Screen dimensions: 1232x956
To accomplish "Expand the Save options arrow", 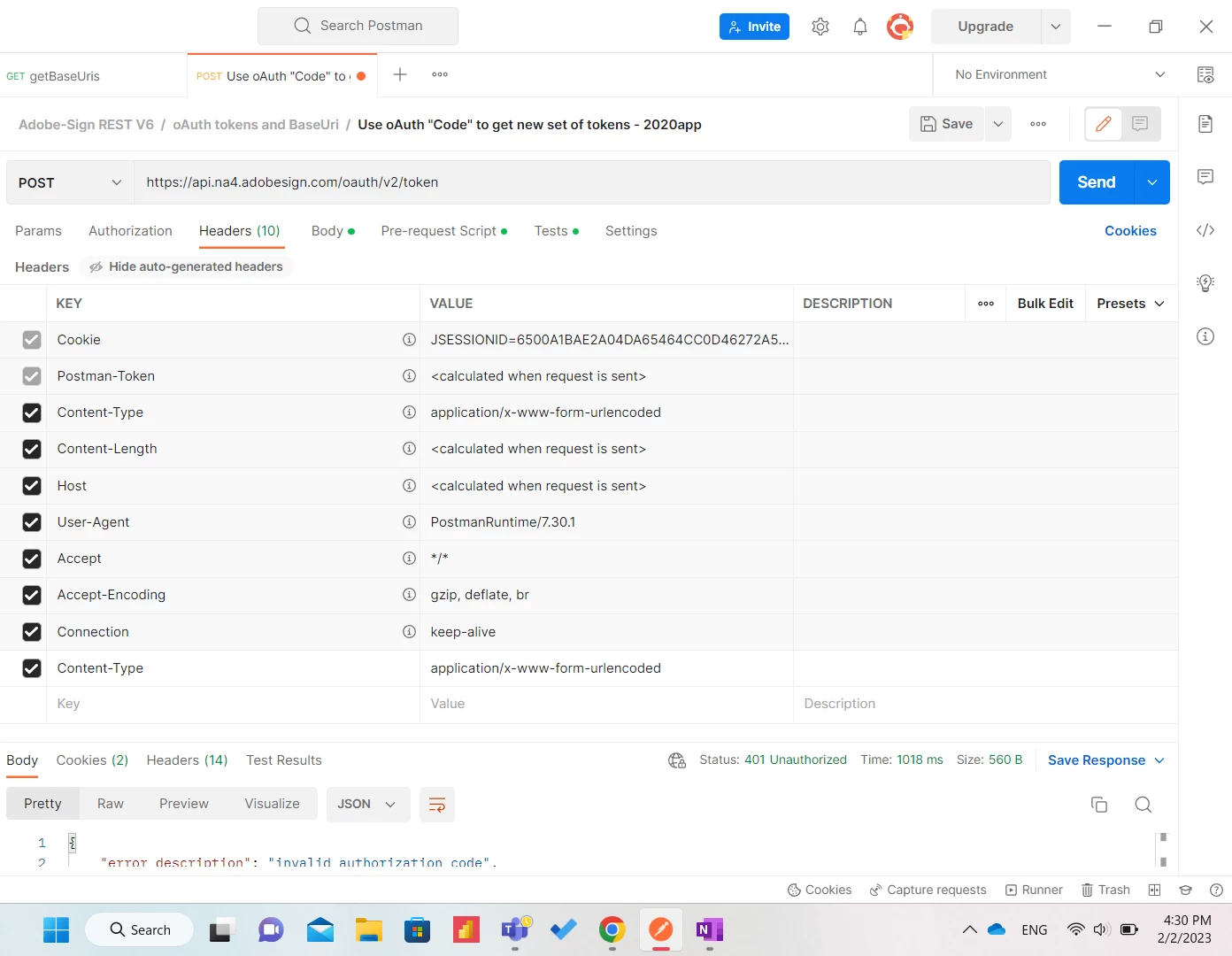I will click(998, 124).
